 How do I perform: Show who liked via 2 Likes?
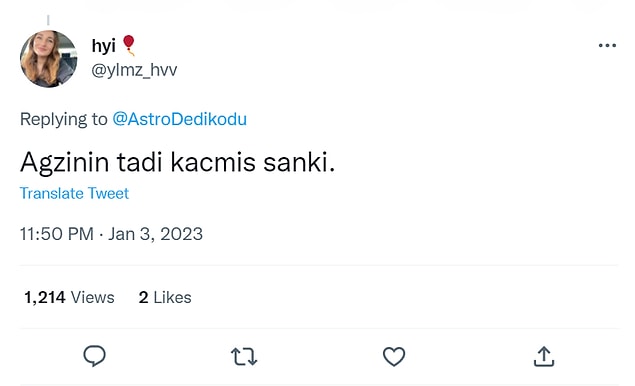pos(165,297)
